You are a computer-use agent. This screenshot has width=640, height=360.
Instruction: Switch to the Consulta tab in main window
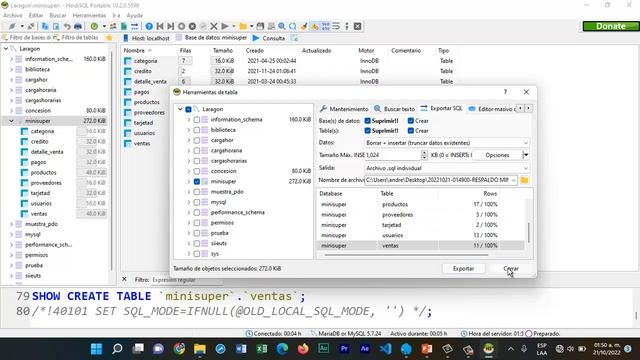coord(269,38)
